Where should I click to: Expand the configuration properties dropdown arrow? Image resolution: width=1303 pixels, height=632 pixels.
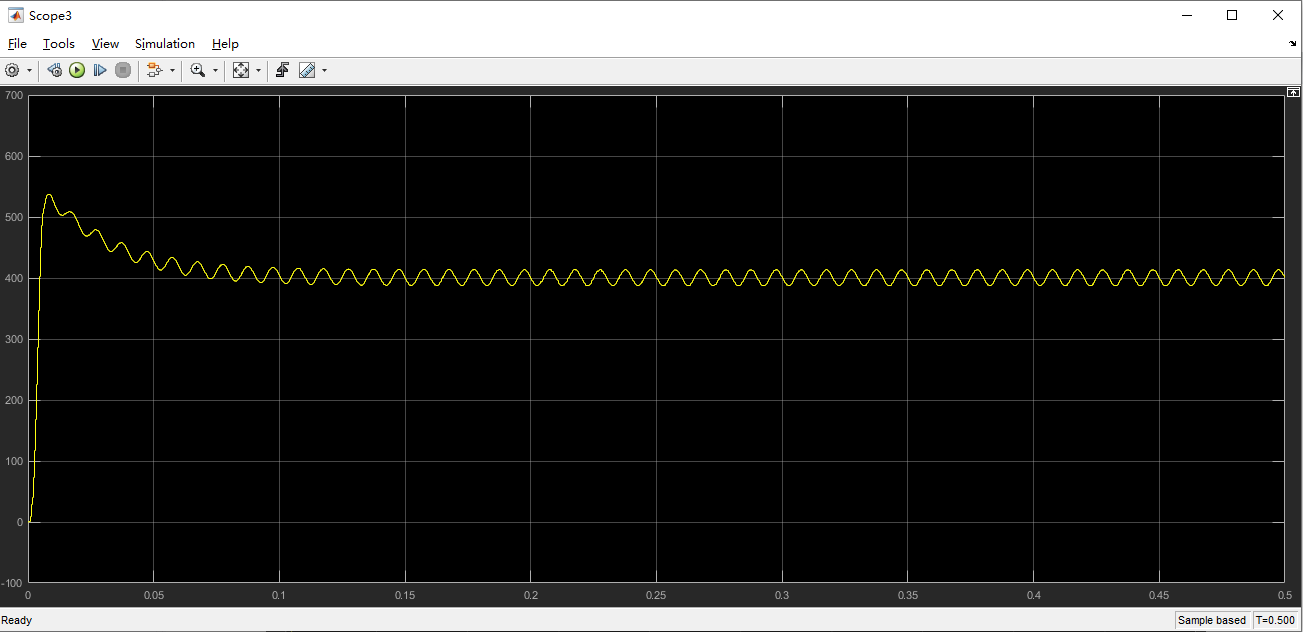coord(29,70)
